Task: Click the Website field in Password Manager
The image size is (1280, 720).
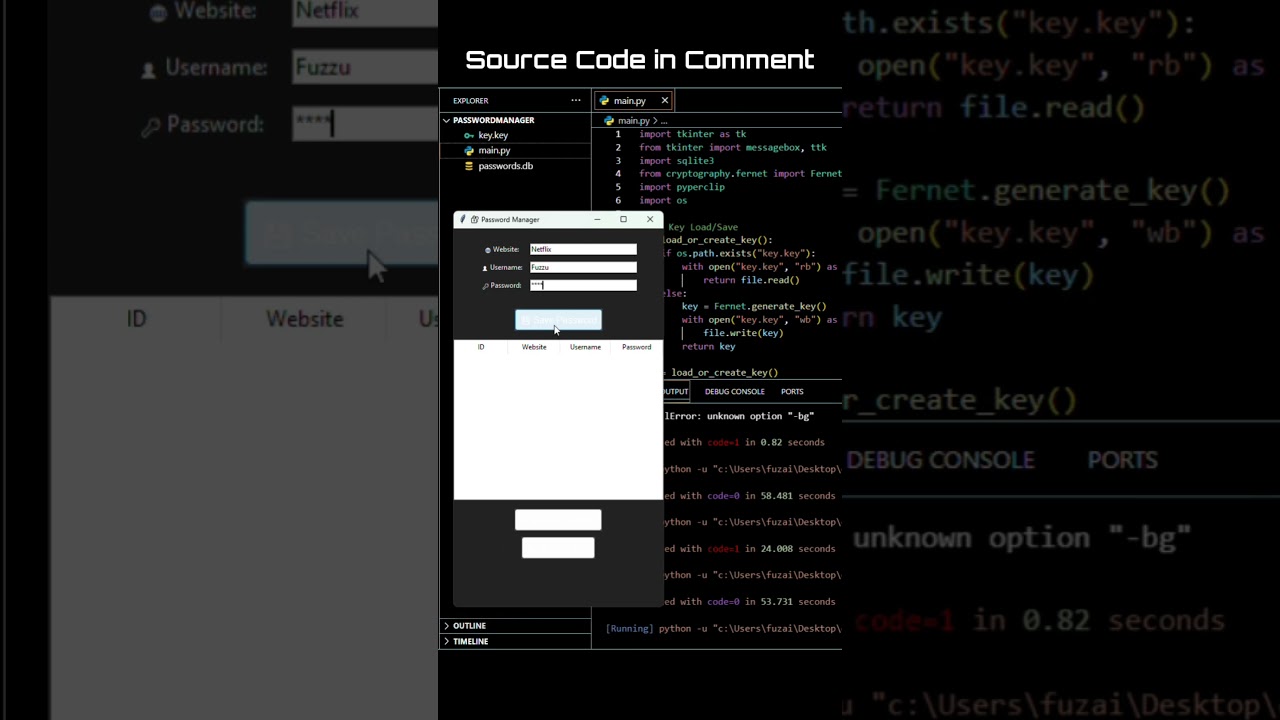Action: click(583, 249)
